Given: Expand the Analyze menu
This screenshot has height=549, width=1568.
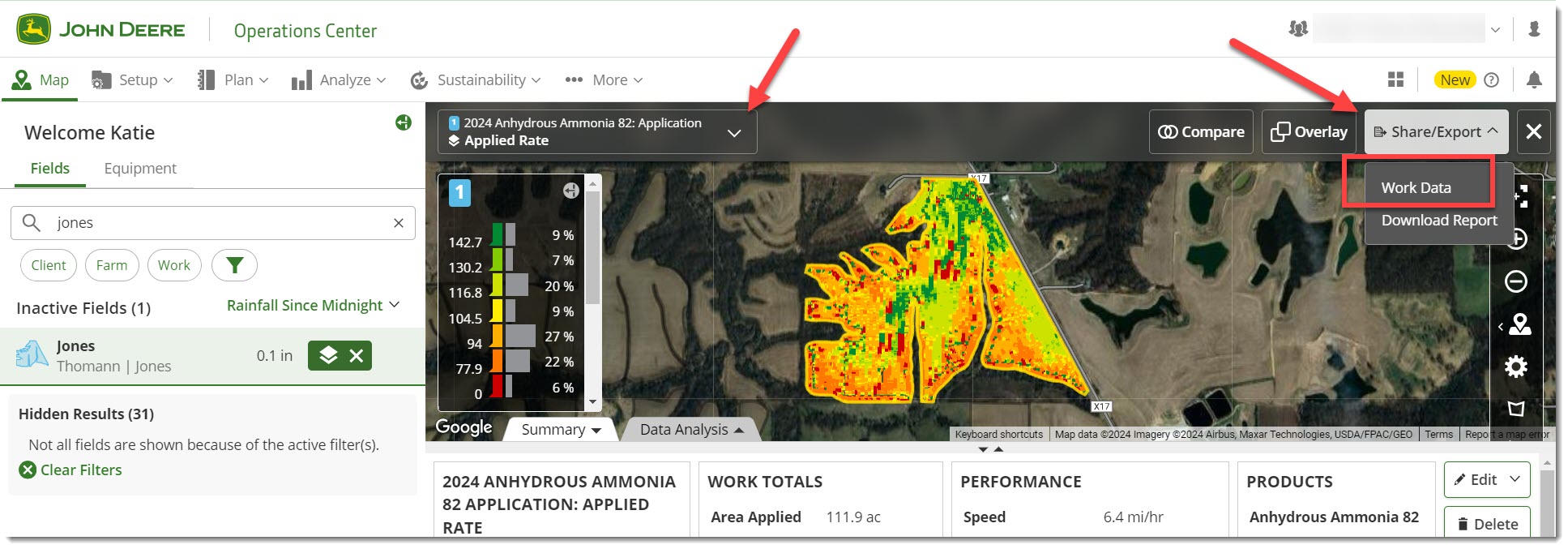Looking at the screenshot, I should pos(339,80).
